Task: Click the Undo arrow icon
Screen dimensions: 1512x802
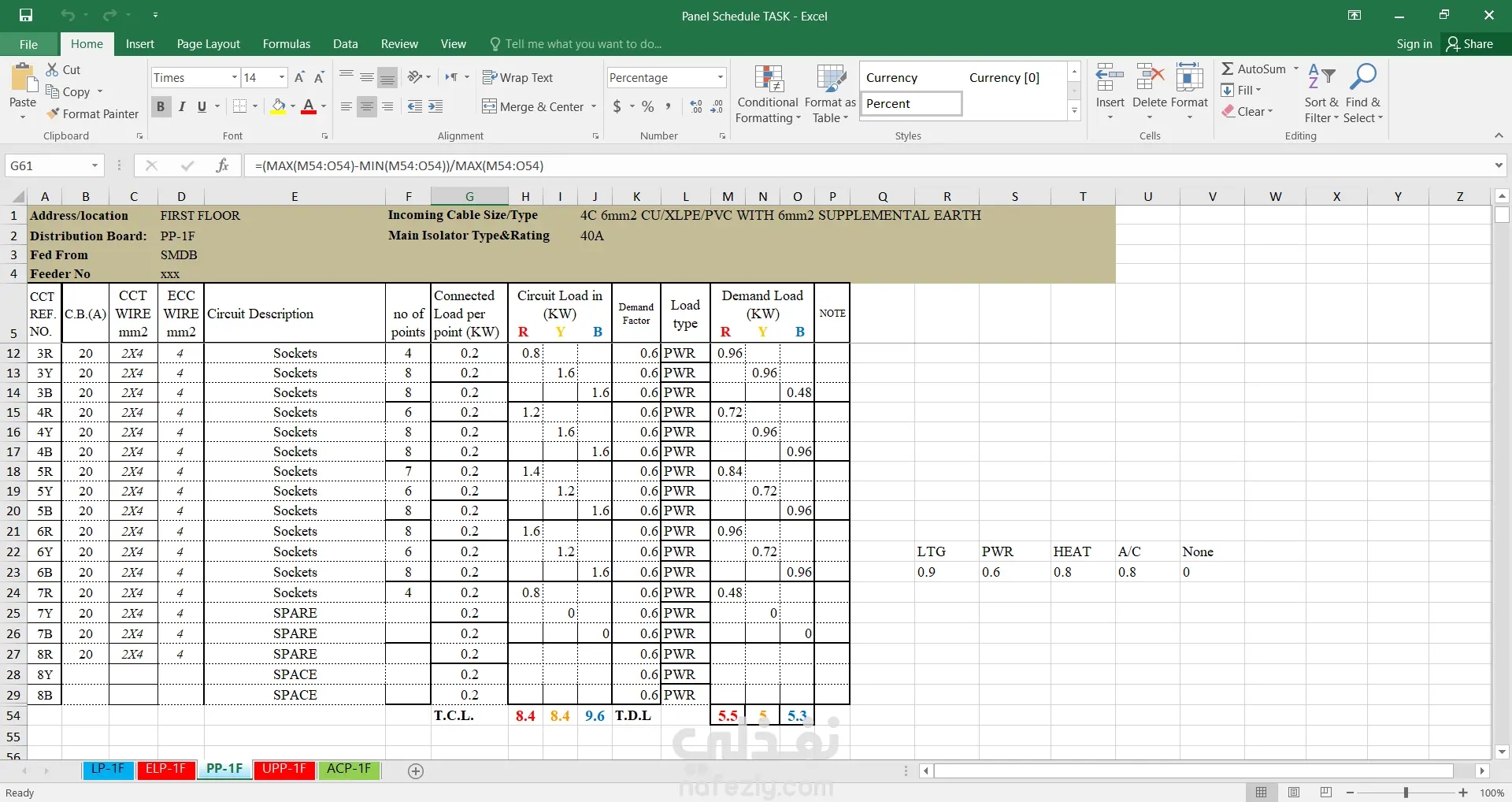Action: (68, 15)
